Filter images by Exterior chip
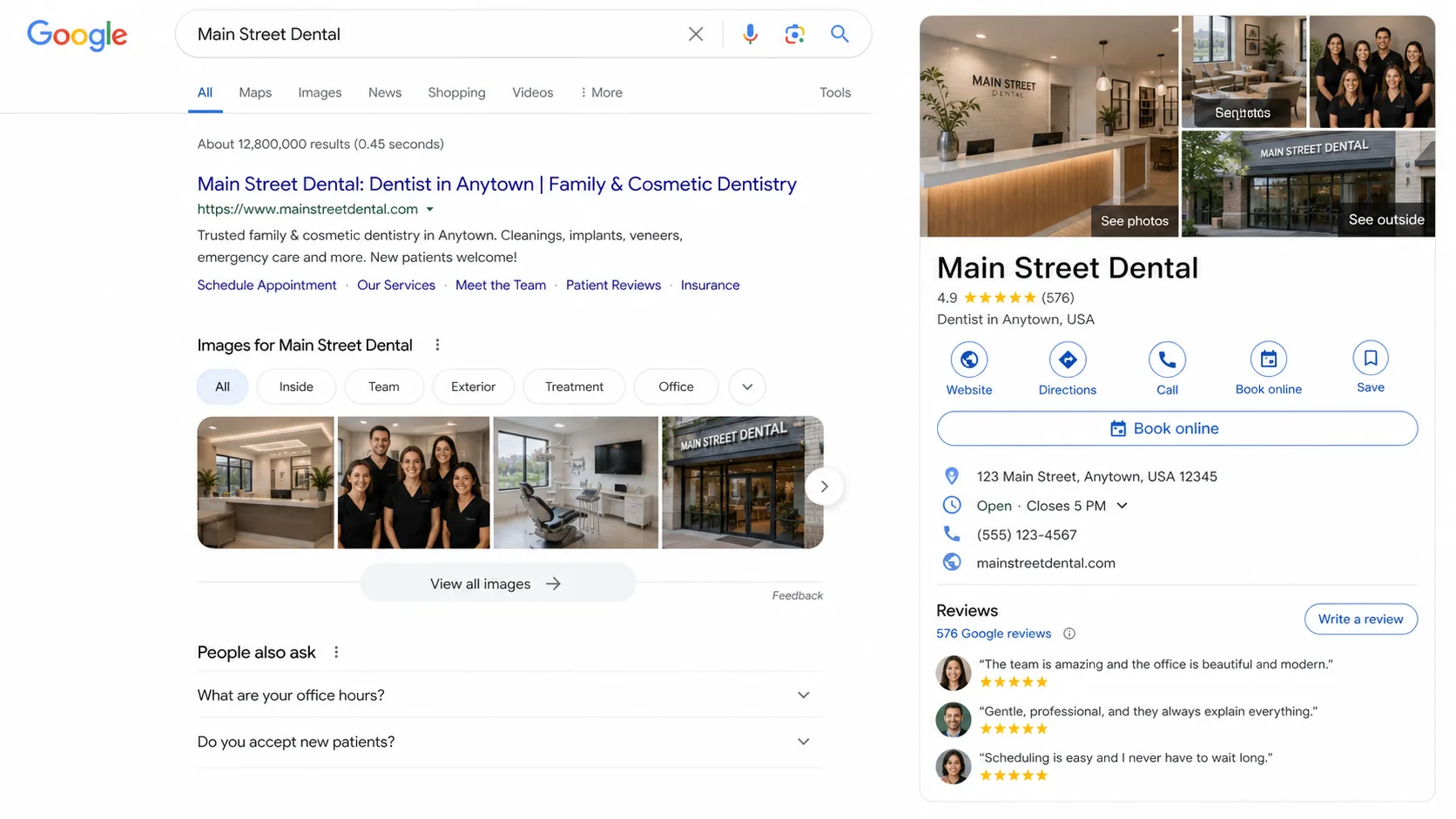This screenshot has height=819, width=1456. (x=473, y=386)
